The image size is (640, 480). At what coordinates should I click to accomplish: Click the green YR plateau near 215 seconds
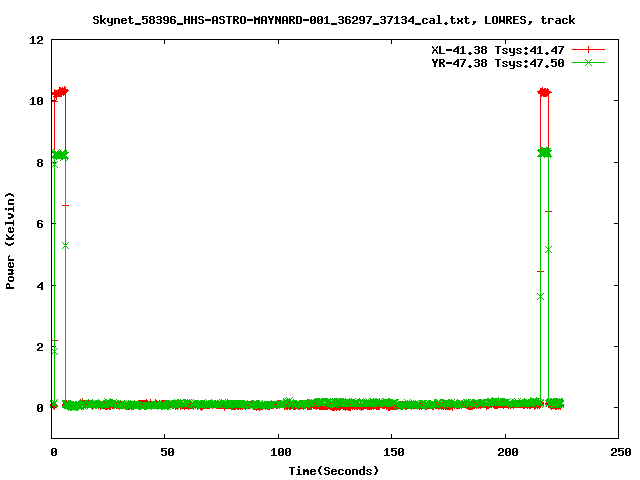pos(544,153)
